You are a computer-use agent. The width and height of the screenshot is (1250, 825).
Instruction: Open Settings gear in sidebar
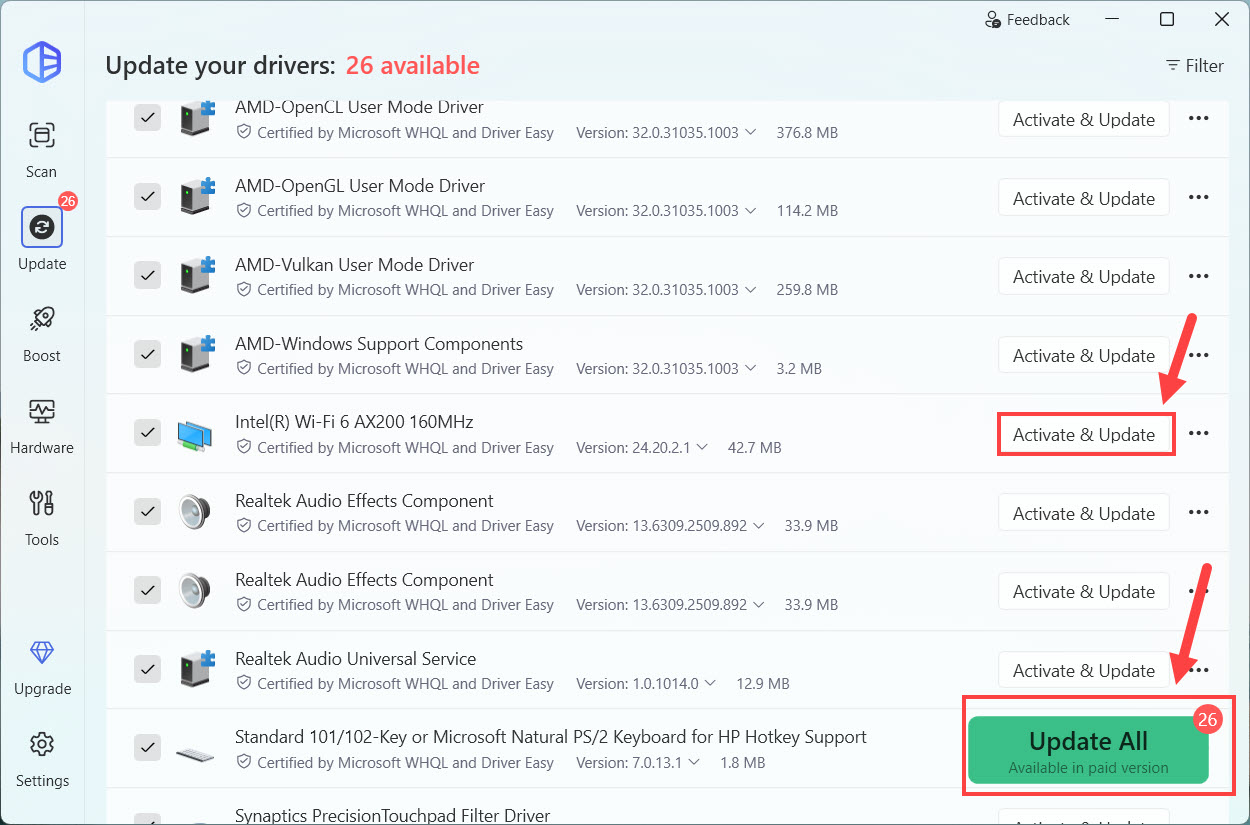pos(42,758)
